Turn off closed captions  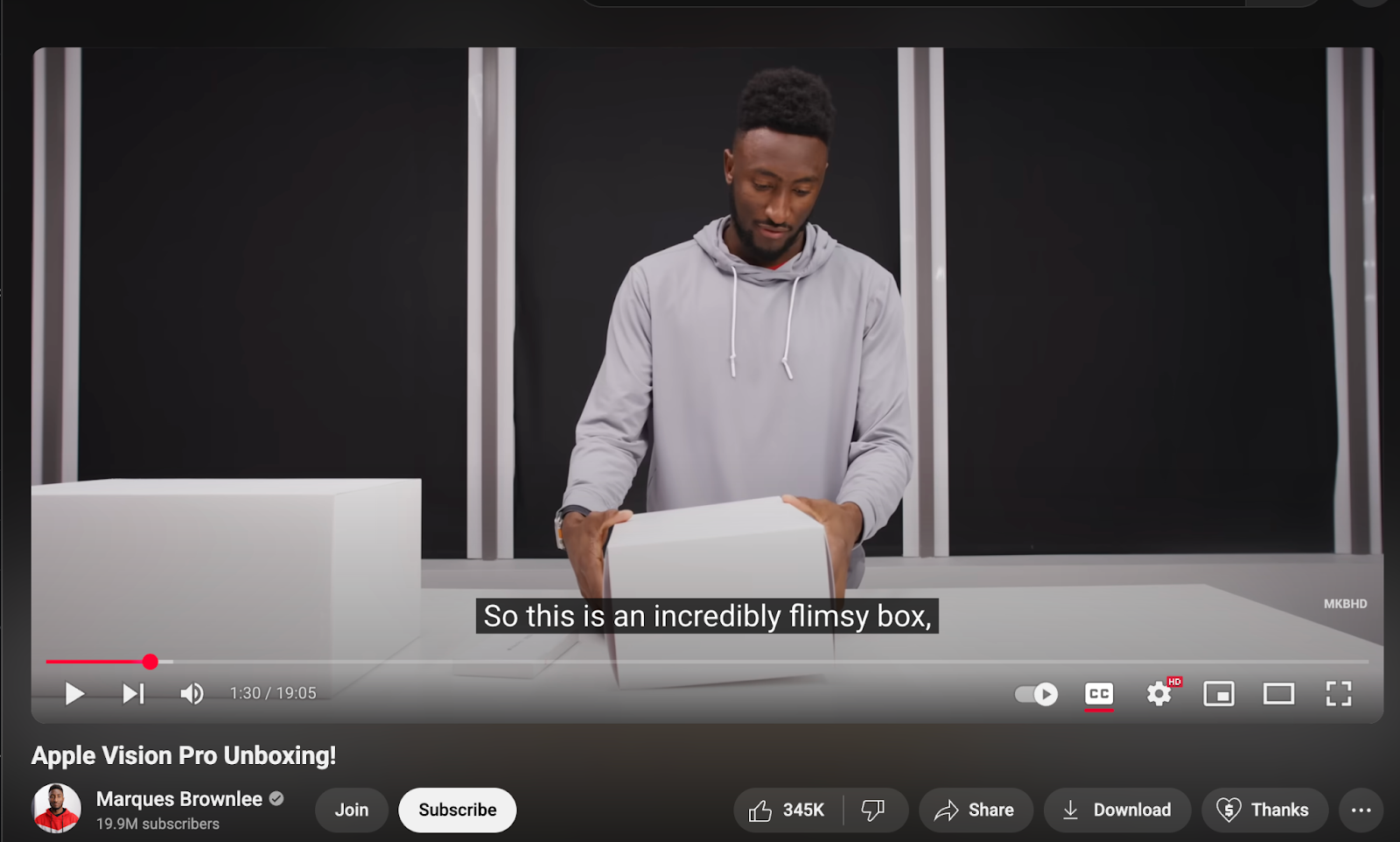(x=1099, y=694)
